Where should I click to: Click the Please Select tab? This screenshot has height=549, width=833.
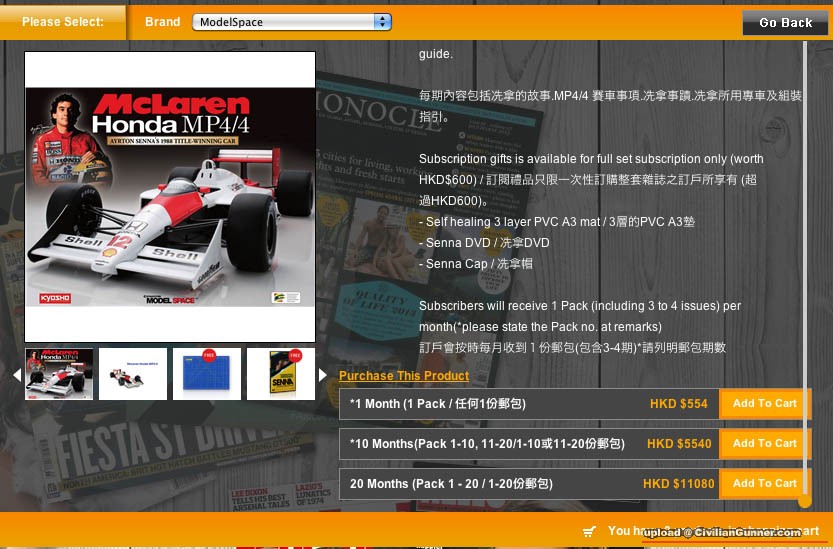point(63,22)
